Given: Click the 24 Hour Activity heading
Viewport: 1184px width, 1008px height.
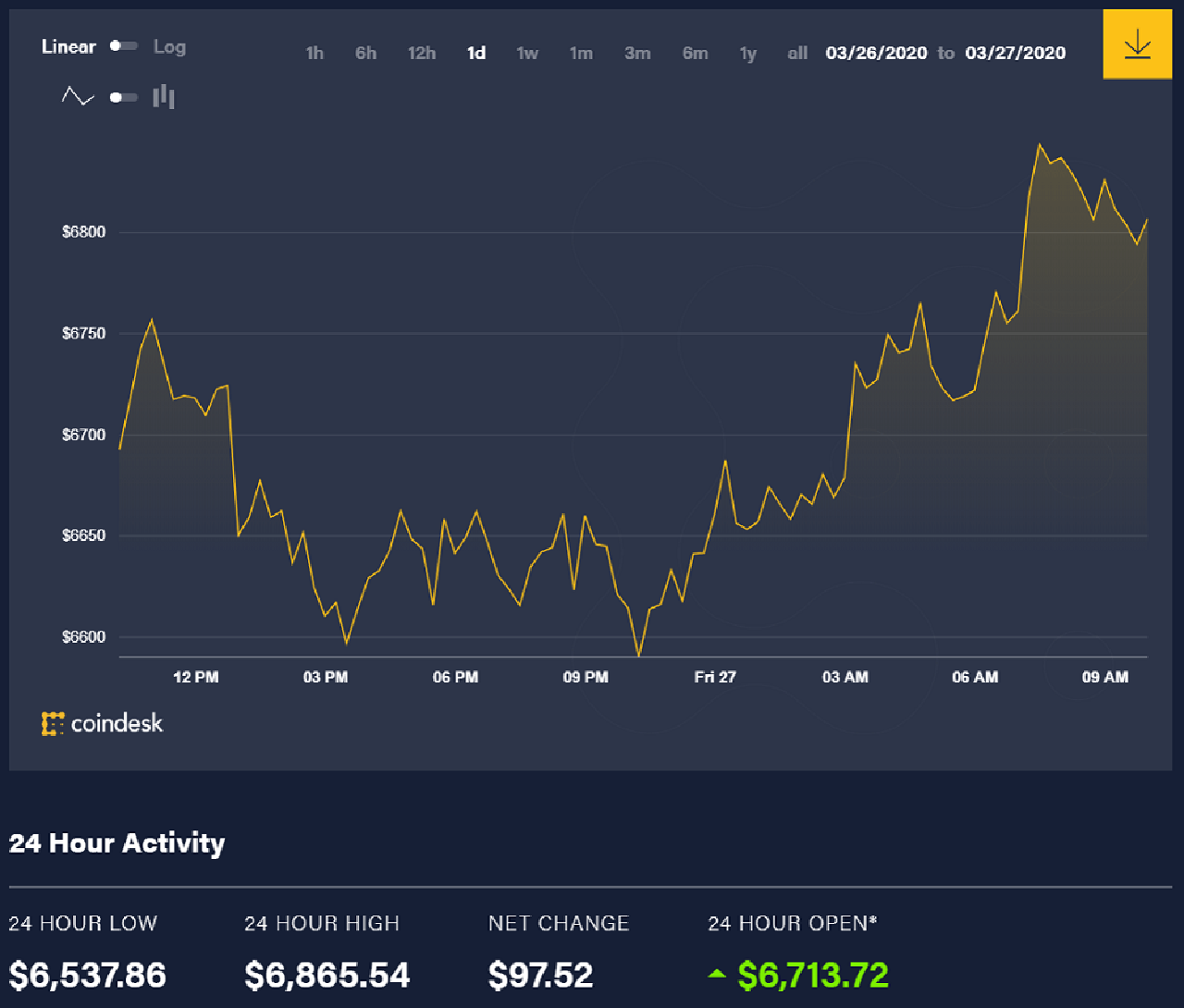Looking at the screenshot, I should (x=117, y=843).
